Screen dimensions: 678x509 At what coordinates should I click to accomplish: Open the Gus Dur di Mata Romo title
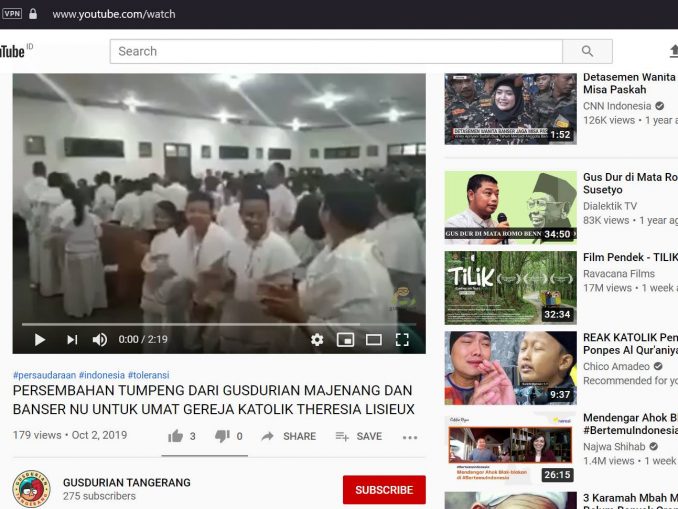pyautogui.click(x=630, y=183)
